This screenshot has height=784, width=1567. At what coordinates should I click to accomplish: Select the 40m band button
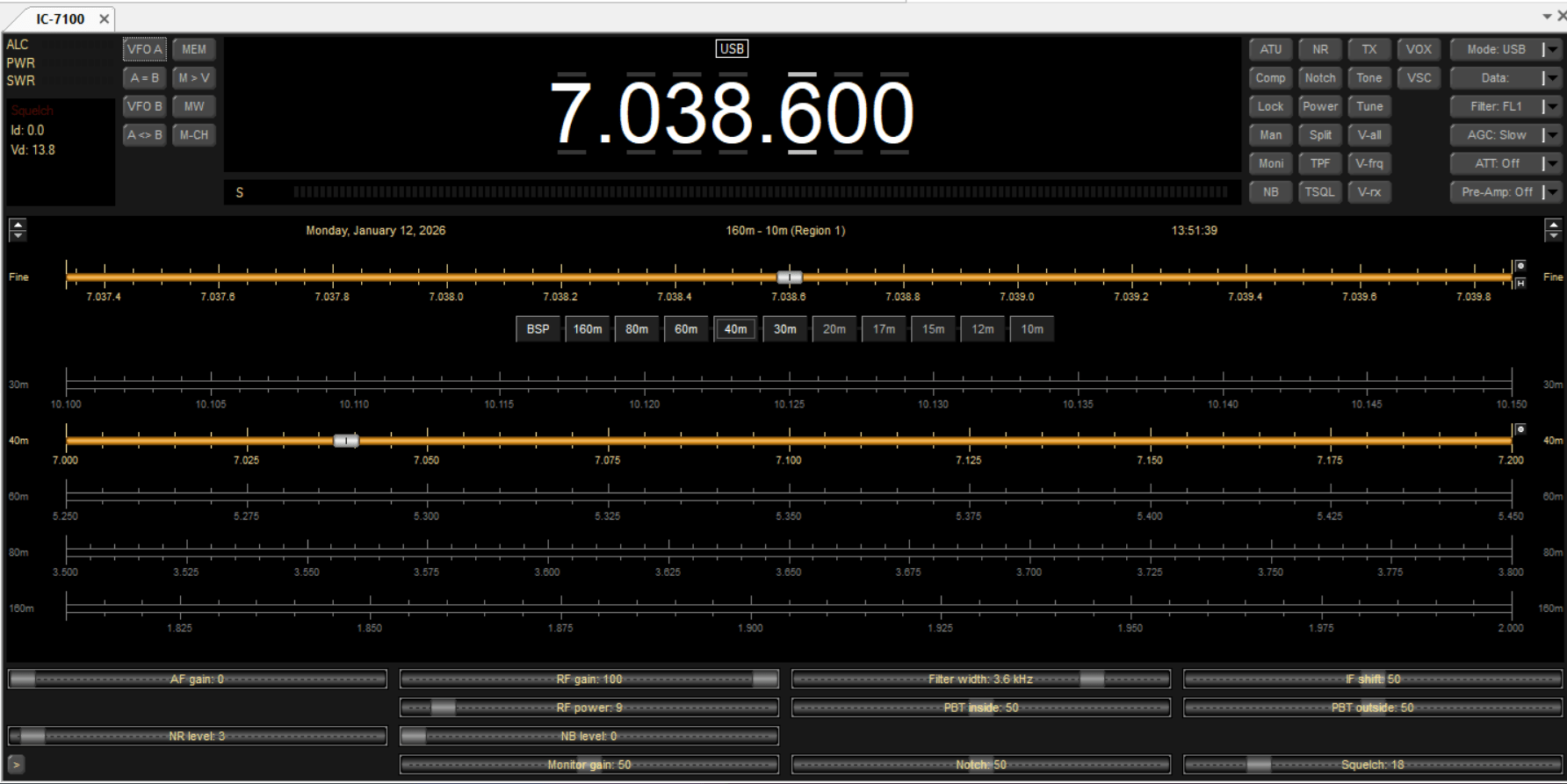(735, 329)
